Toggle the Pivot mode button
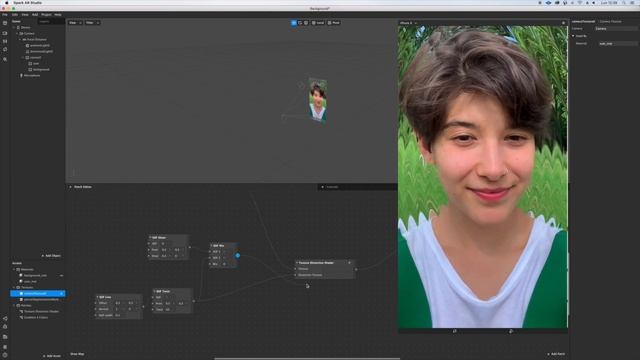Image resolution: width=640 pixels, height=360 pixels. pos(333,23)
